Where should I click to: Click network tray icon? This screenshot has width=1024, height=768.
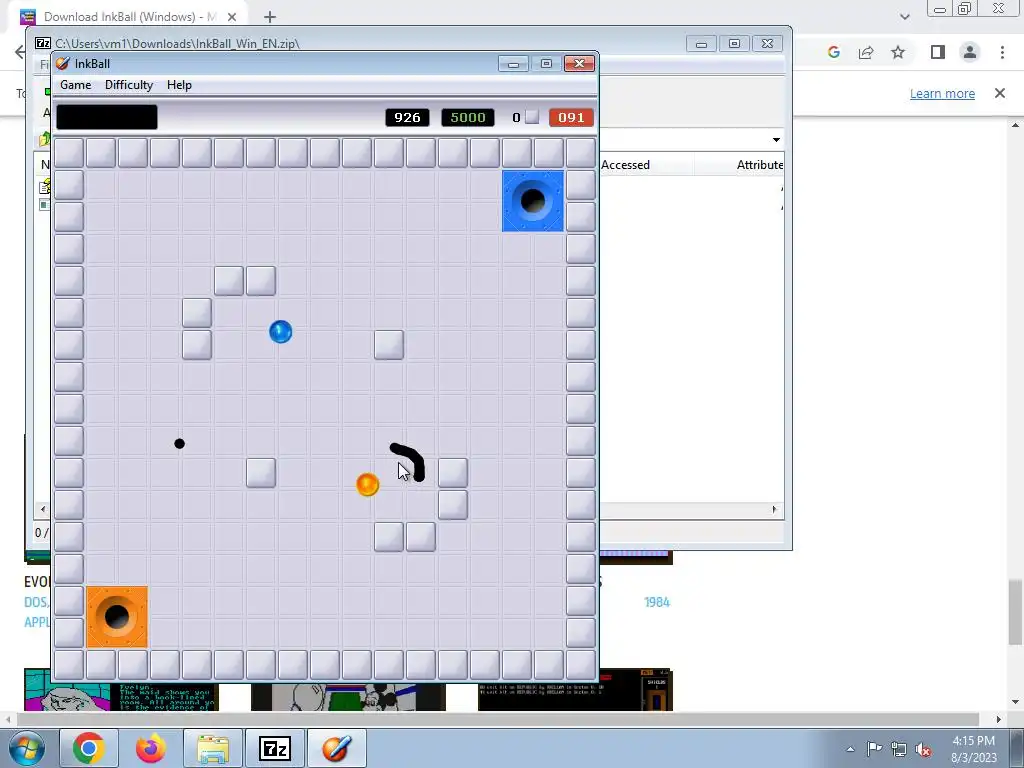coord(899,749)
